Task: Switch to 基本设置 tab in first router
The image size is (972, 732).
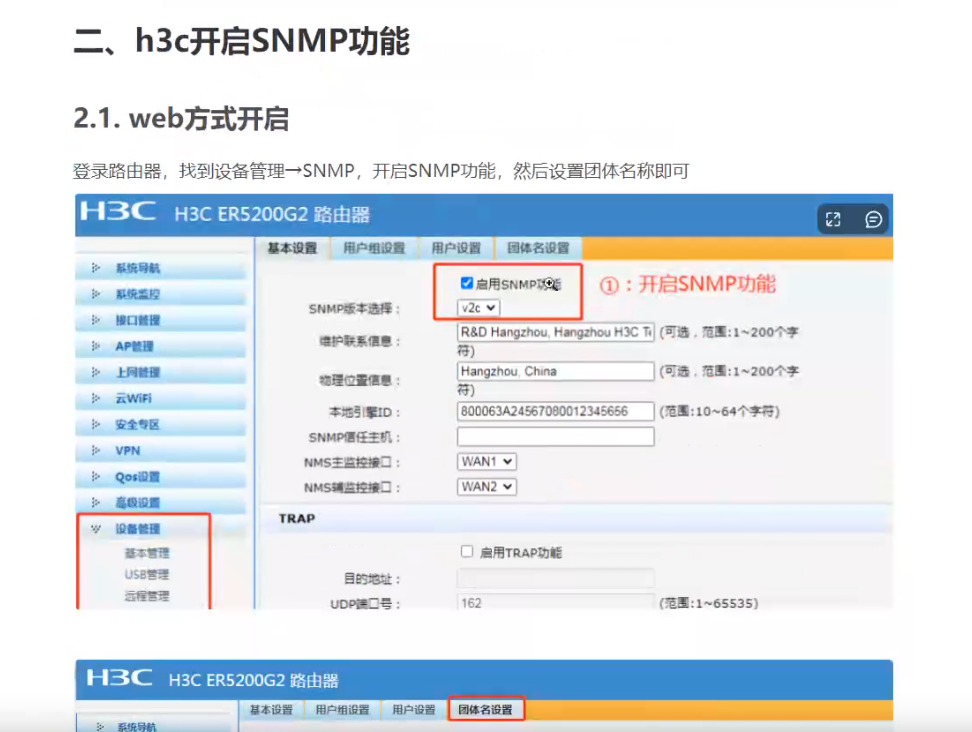Action: 292,248
